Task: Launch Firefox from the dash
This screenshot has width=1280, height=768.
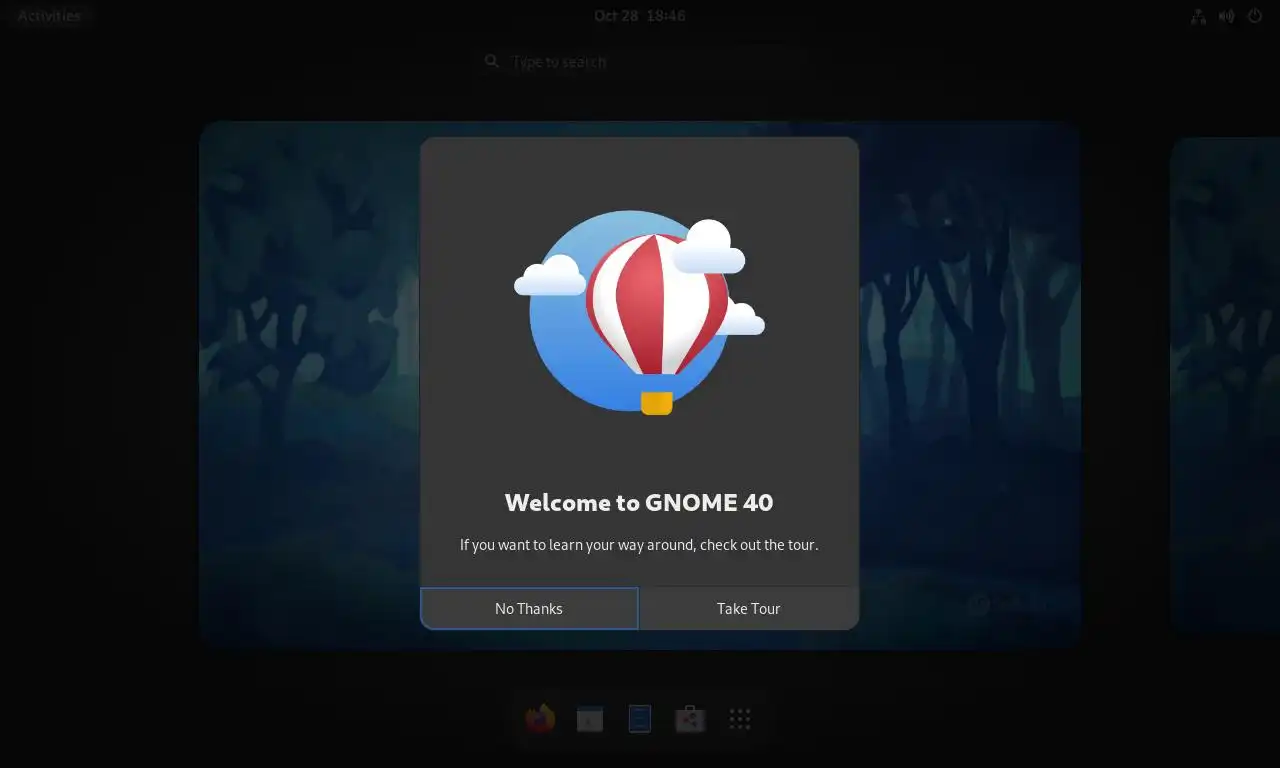Action: pyautogui.click(x=540, y=718)
